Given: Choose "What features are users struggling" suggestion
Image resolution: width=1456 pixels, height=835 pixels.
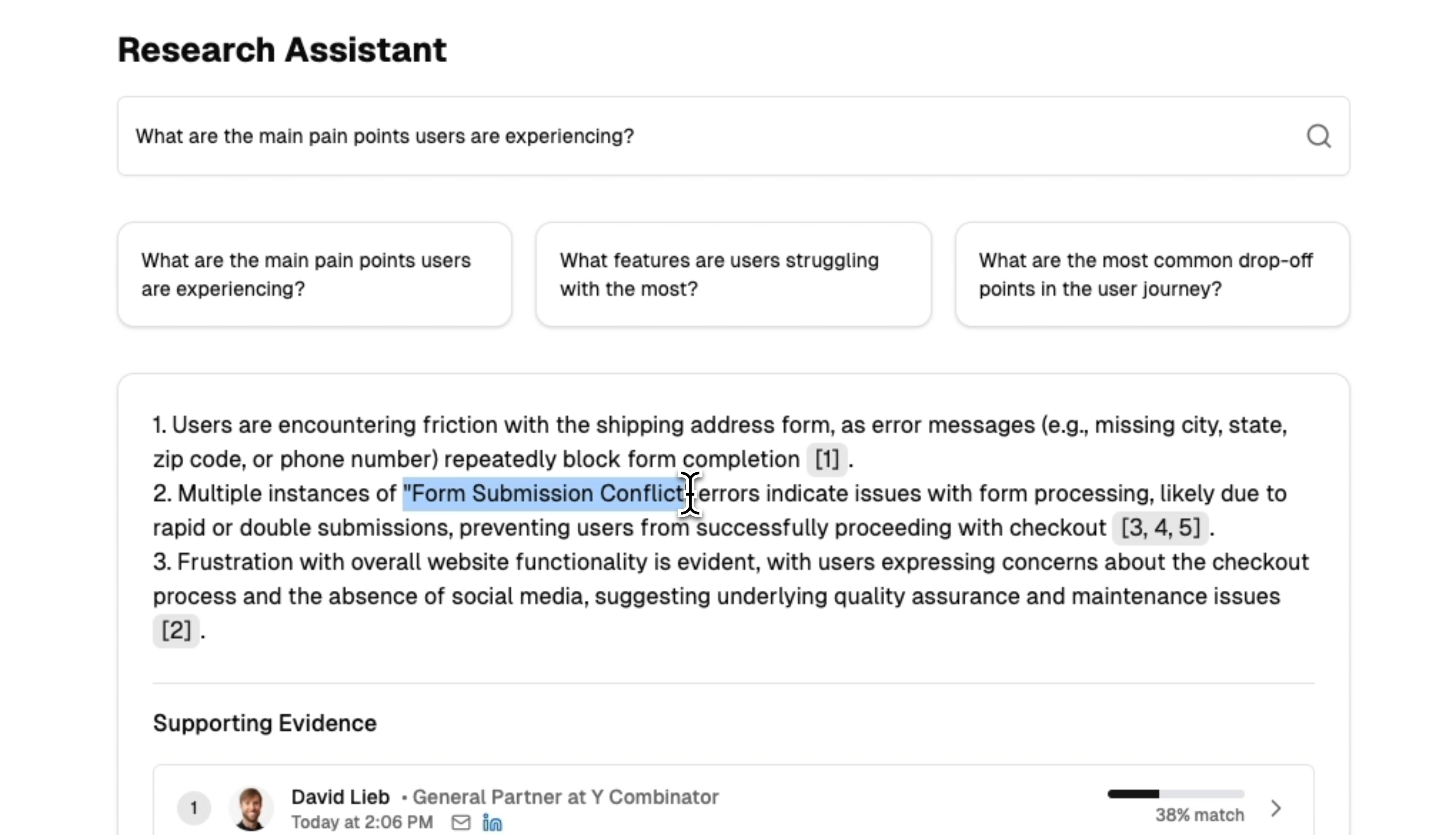Looking at the screenshot, I should point(733,275).
